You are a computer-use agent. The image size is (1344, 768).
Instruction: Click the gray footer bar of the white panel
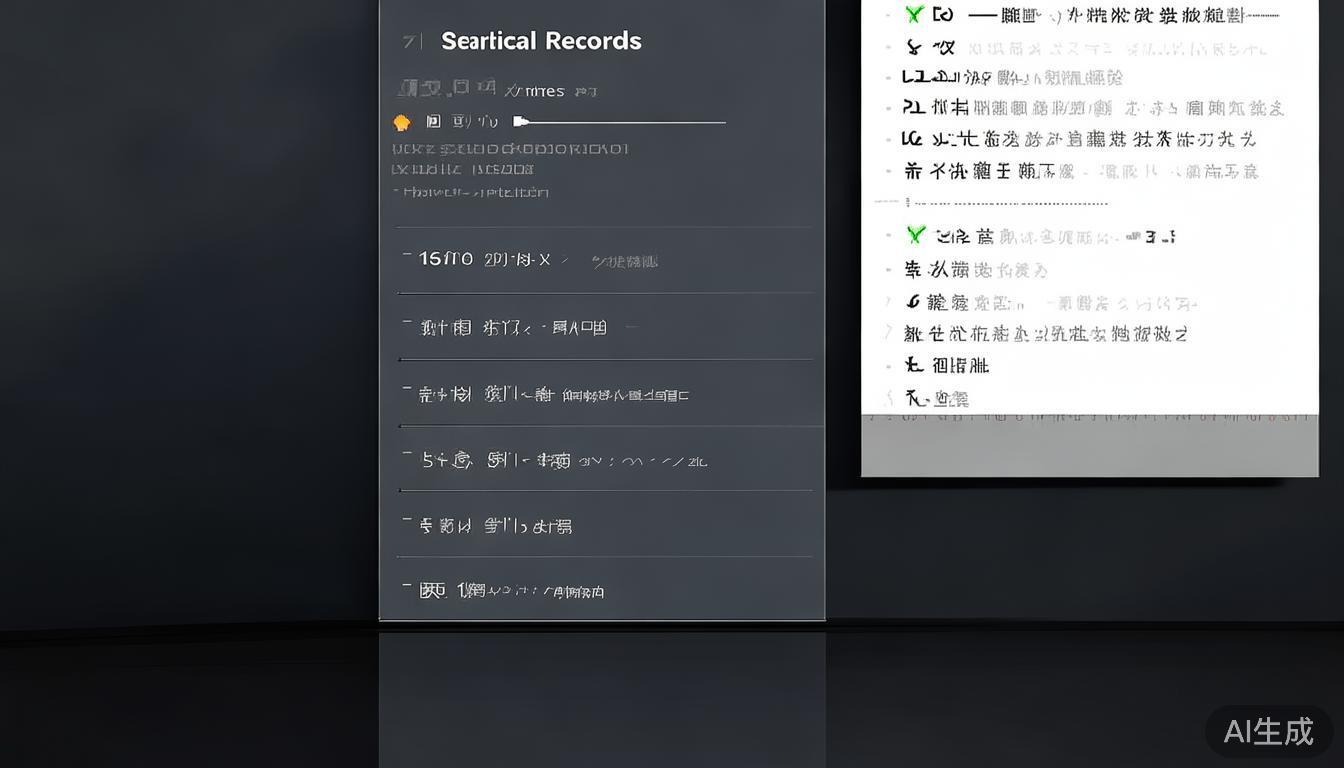(x=1090, y=446)
